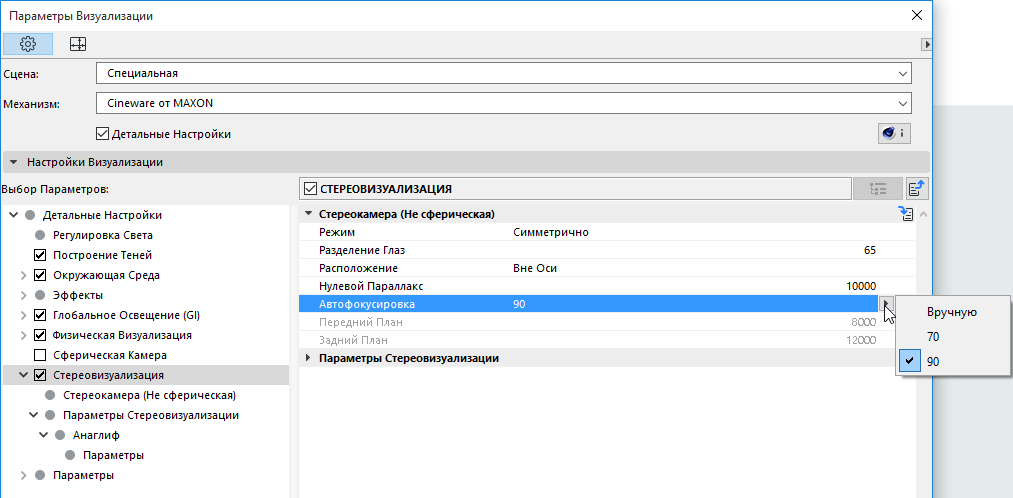Viewport: 1013px width, 498px height.
Task: Click the list view toggle button
Action: click(x=877, y=189)
